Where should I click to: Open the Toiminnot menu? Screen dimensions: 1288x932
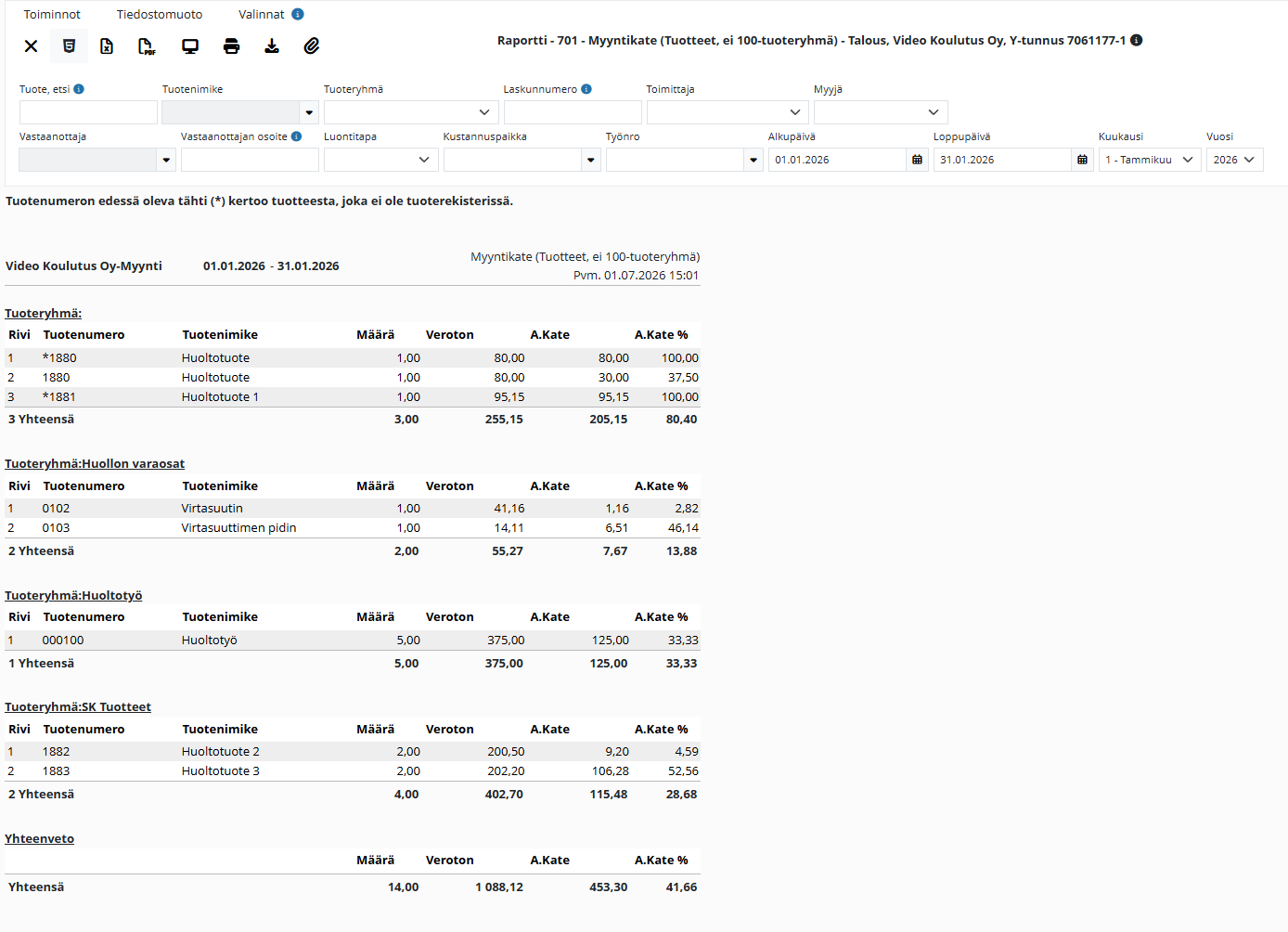coord(52,14)
